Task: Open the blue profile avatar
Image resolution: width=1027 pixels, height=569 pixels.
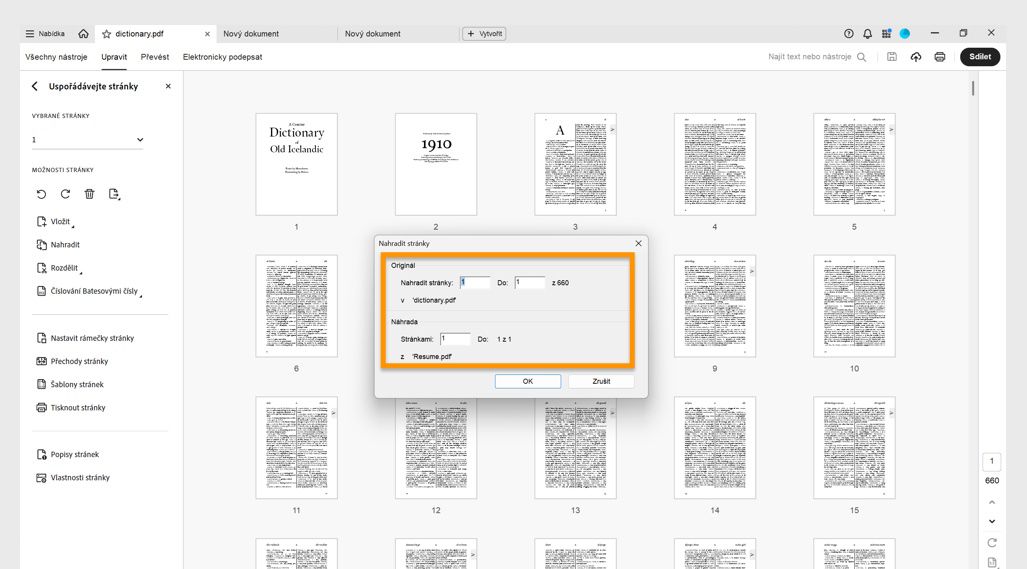Action: pos(905,33)
